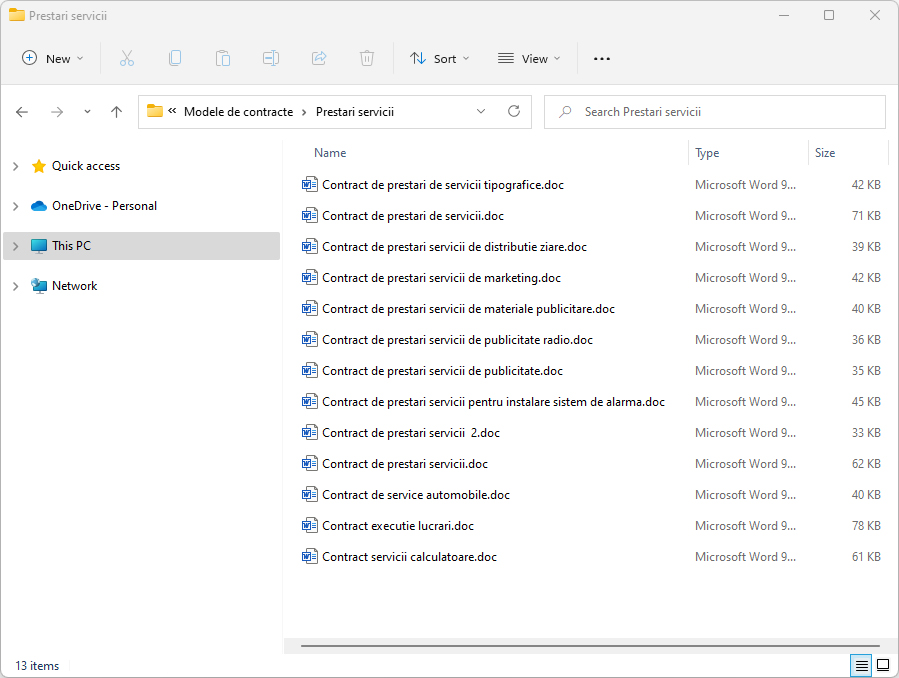The height and width of the screenshot is (678, 899).
Task: Expand address bar history dropdown
Action: click(x=481, y=111)
